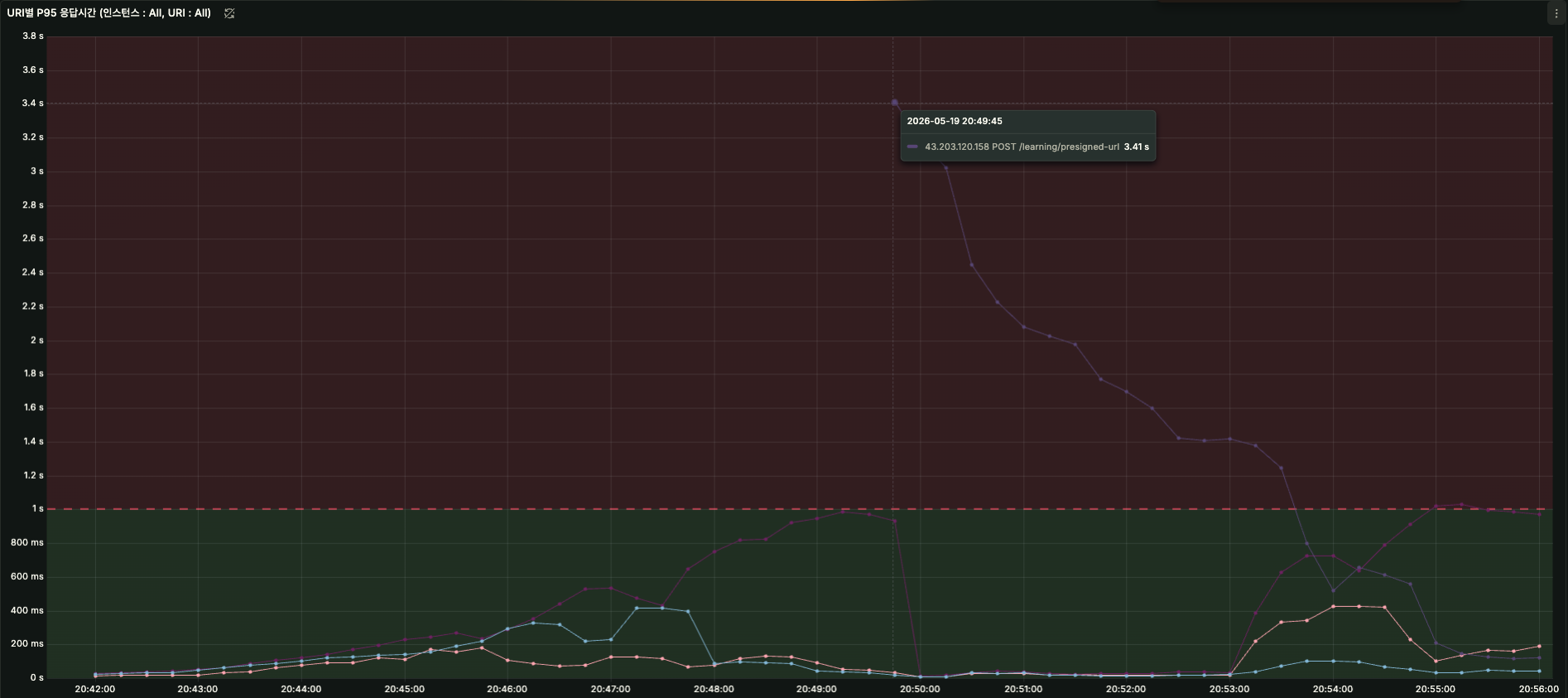Screen dimensions: 1568x698
Task: Click the '20:51:00' time axis label
Action: click(1023, 689)
